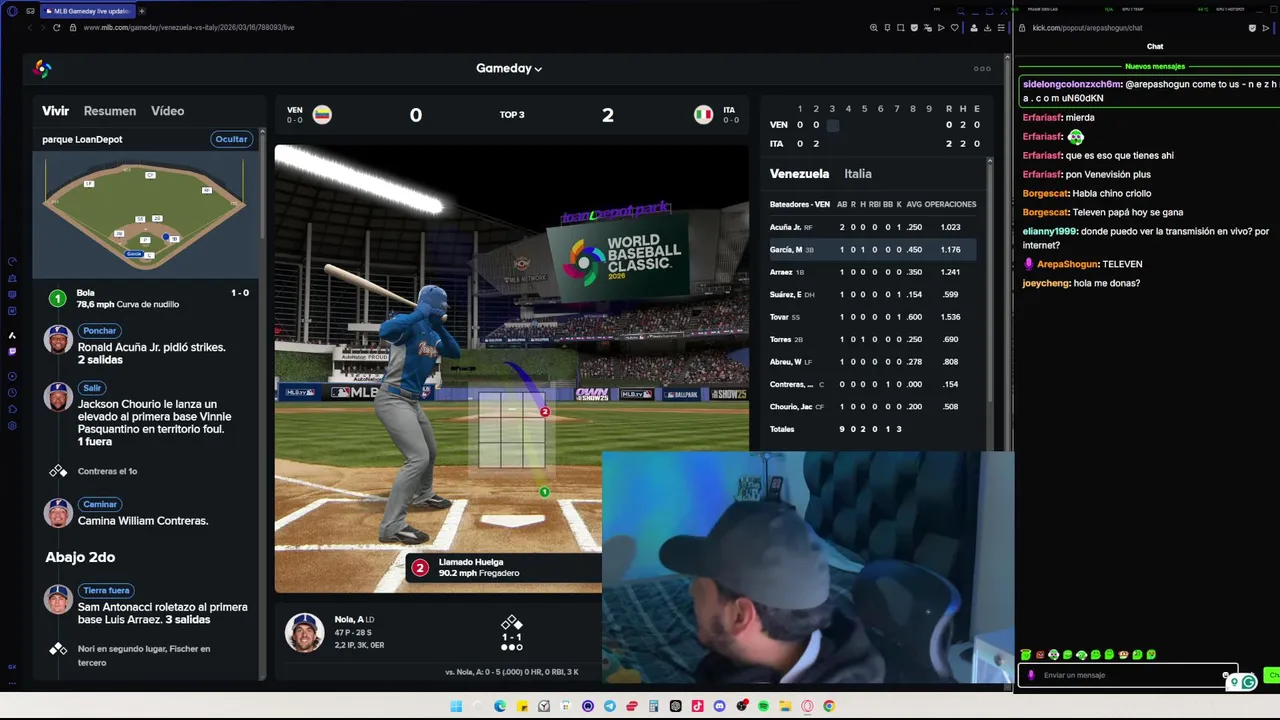Click Arraez in batters table
This screenshot has height=720, width=1280.
pyautogui.click(x=781, y=272)
